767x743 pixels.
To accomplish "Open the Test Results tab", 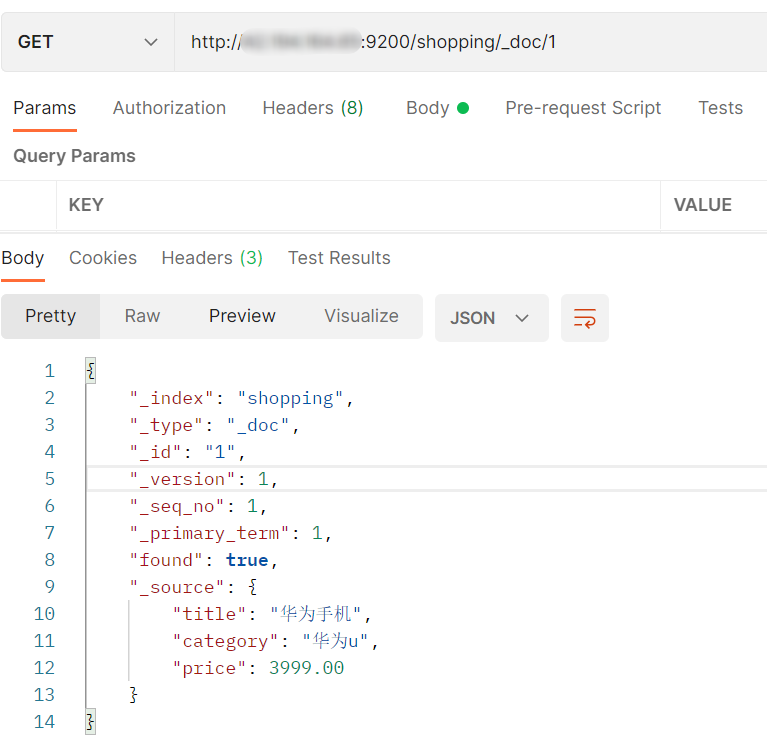I will click(339, 258).
